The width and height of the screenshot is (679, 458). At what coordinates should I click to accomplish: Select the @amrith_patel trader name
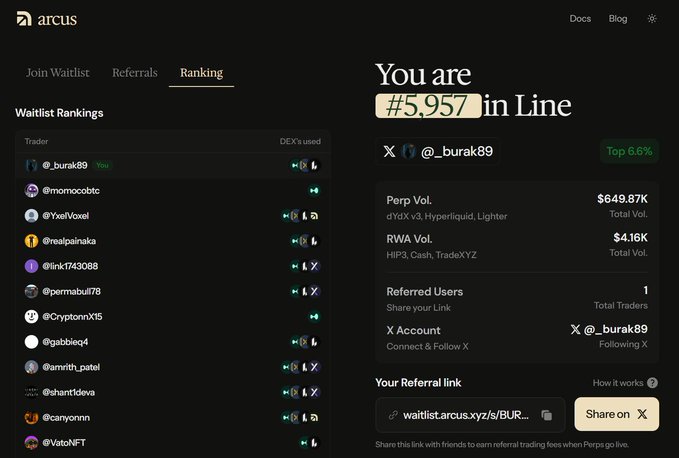pyautogui.click(x=71, y=367)
